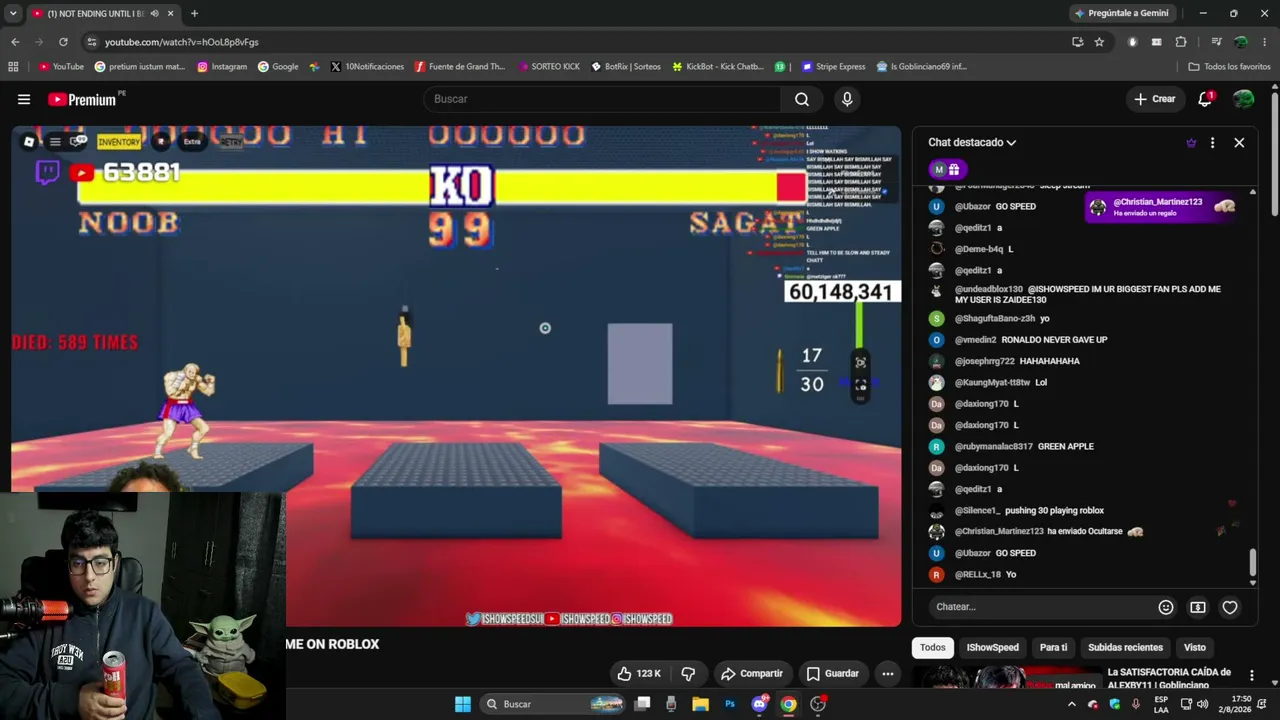Viewport: 1280px width, 720px height.
Task: Open Chrome extensions puzzle icon
Action: click(x=1181, y=42)
